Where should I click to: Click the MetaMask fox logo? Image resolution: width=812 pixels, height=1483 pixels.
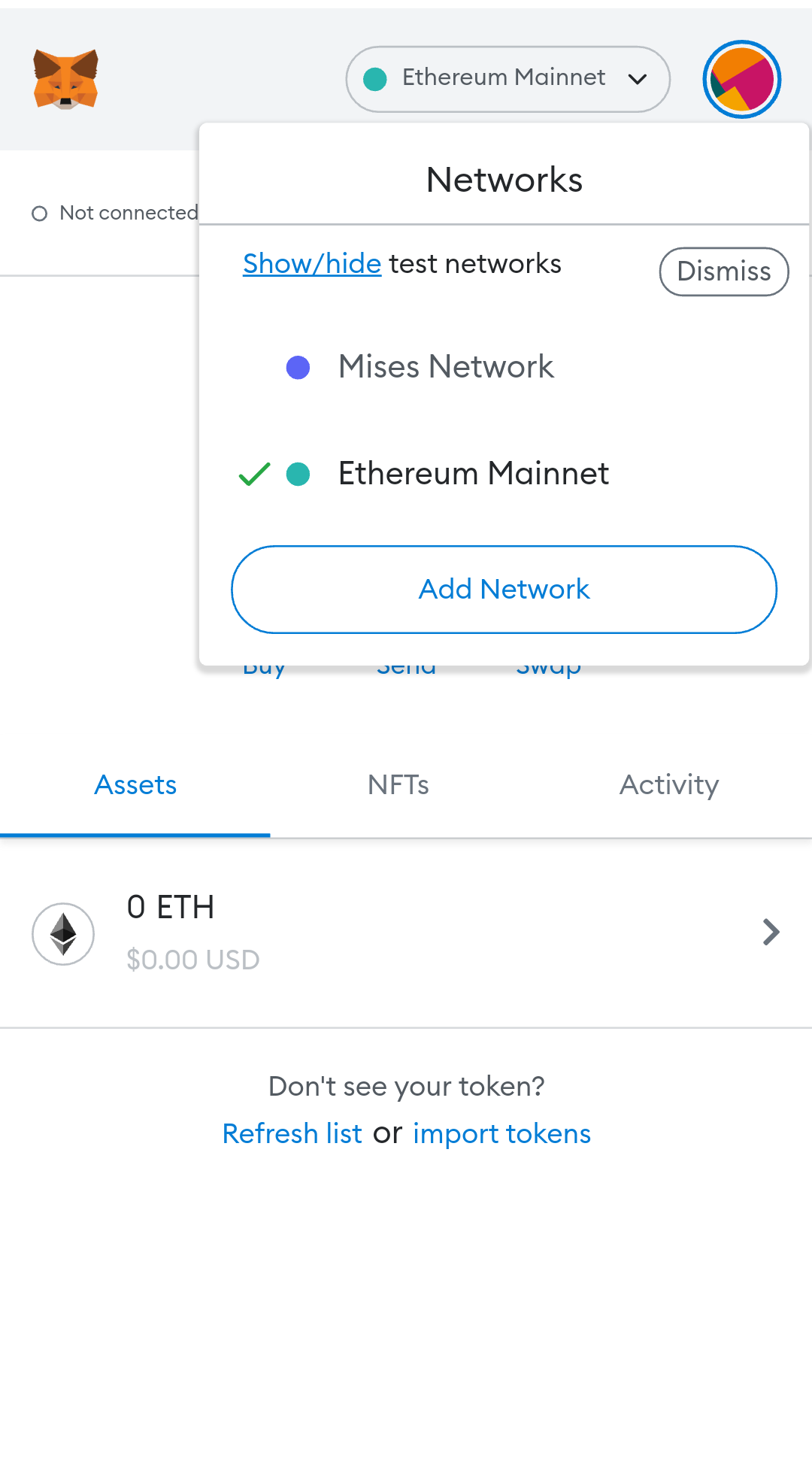tap(66, 80)
